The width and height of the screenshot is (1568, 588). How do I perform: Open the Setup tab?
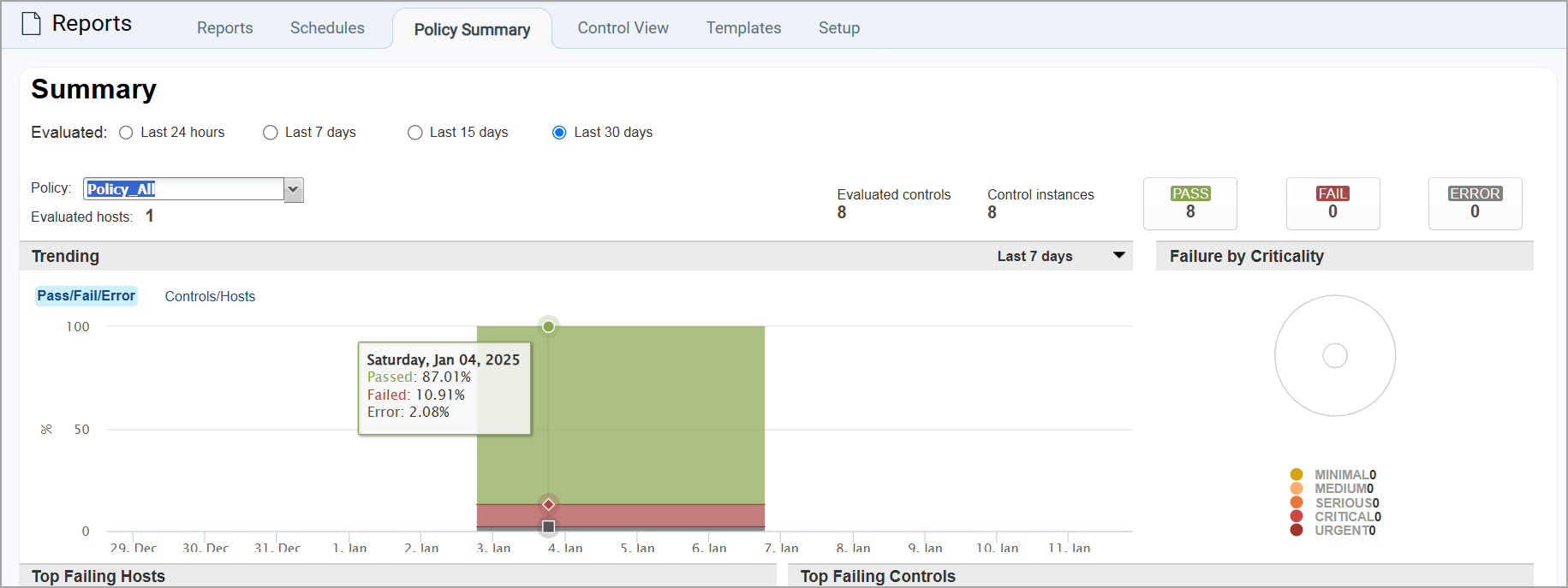(838, 27)
